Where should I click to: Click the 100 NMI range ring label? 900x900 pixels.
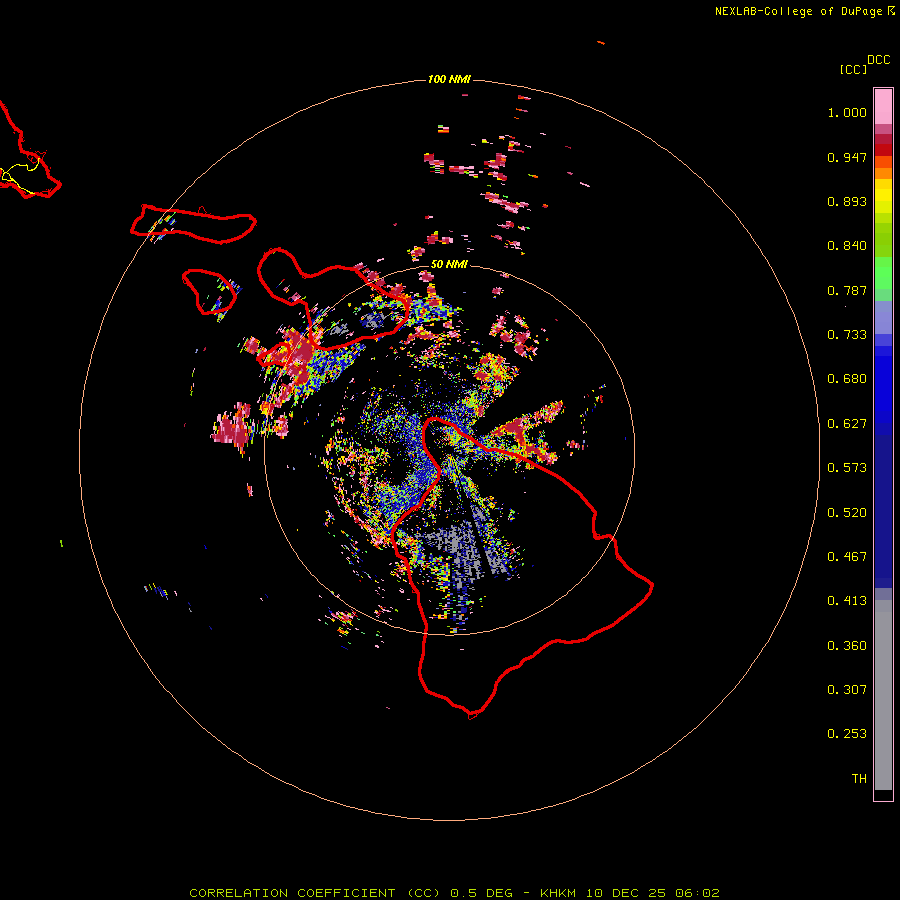coord(449,79)
